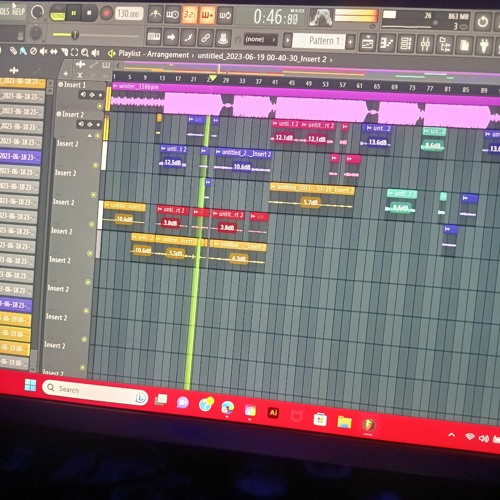Expand arrow after Insert 2 breadcrumb
Screen dimensions: 500x500
click(x=331, y=60)
